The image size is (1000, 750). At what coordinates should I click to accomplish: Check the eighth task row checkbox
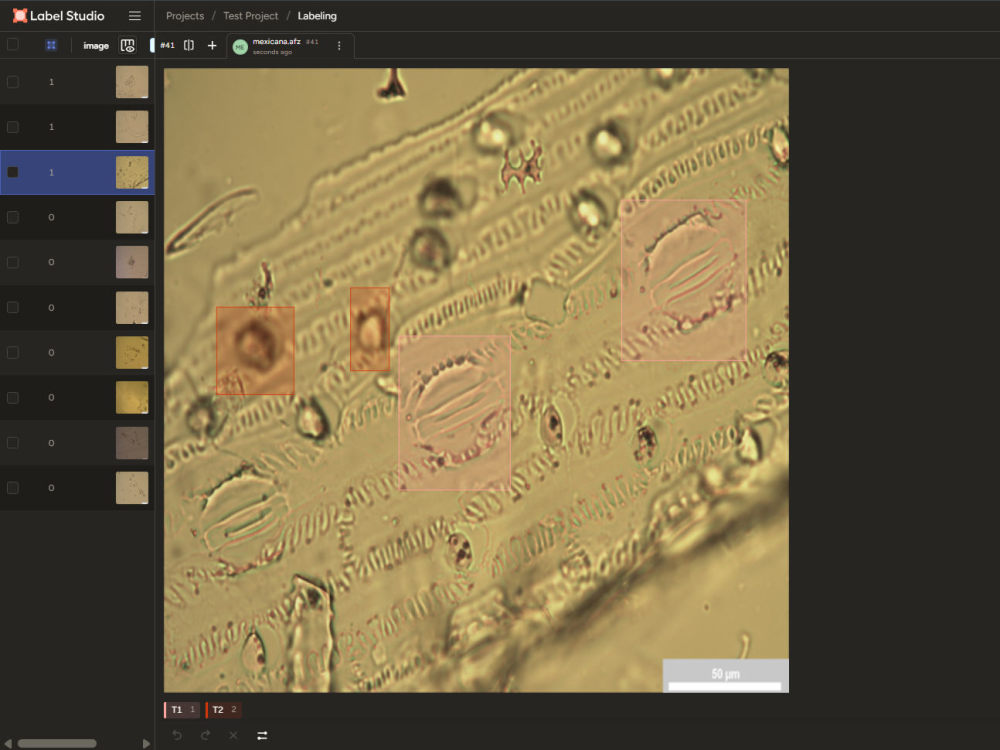pos(12,397)
